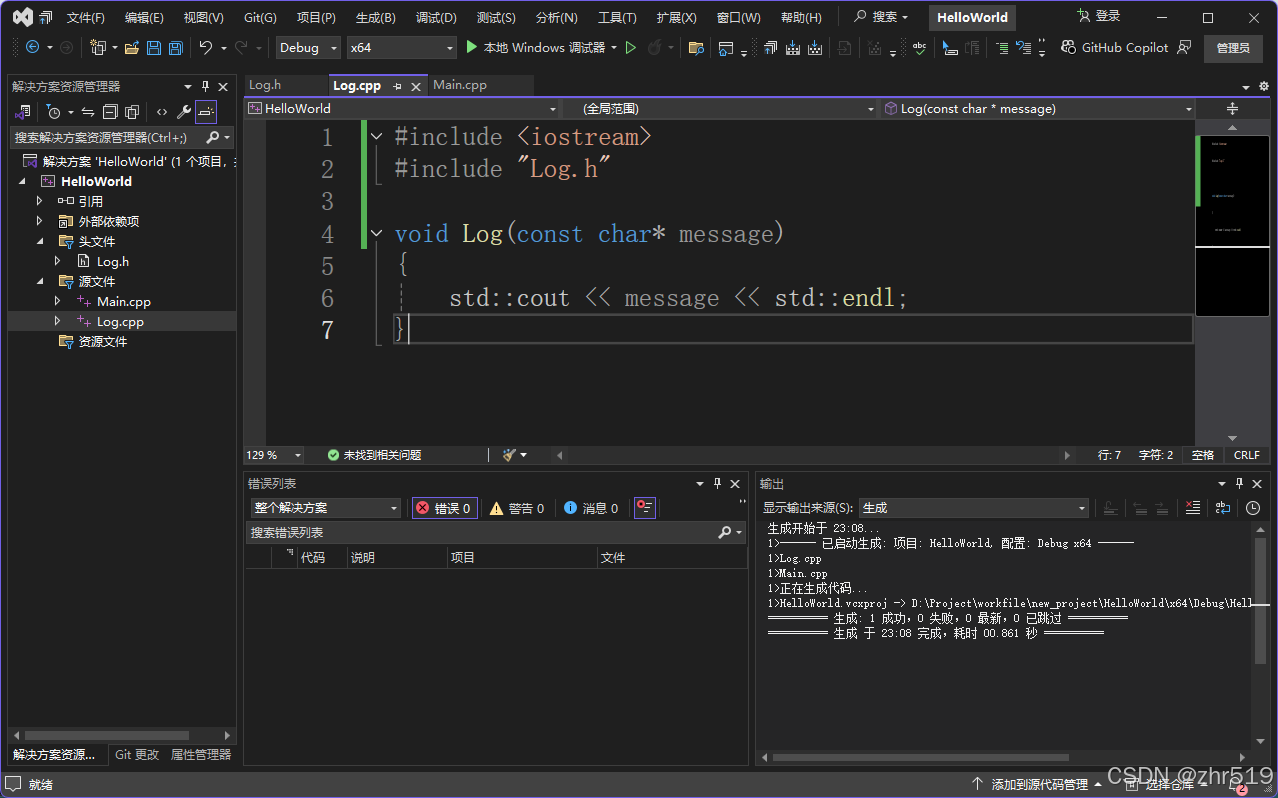Toggle the 警告 0 filter in error list
This screenshot has height=798, width=1278.
[516, 507]
